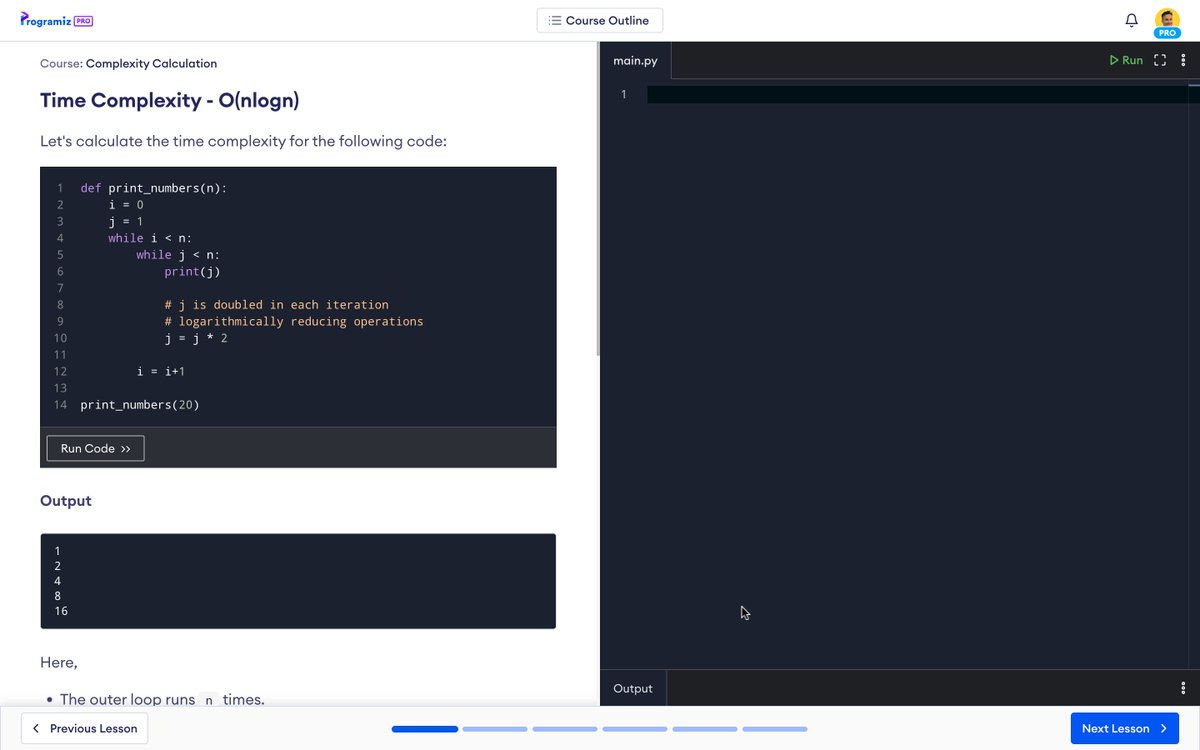Image resolution: width=1200 pixels, height=750 pixels.
Task: Open notifications bell icon
Action: (x=1132, y=20)
